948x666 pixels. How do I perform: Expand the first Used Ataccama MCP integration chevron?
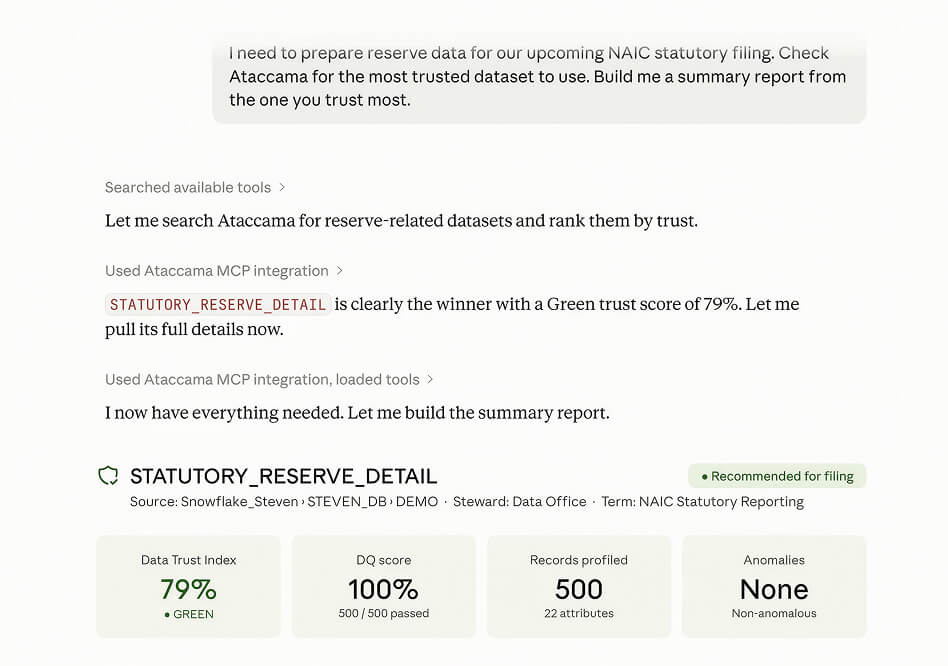coord(339,271)
